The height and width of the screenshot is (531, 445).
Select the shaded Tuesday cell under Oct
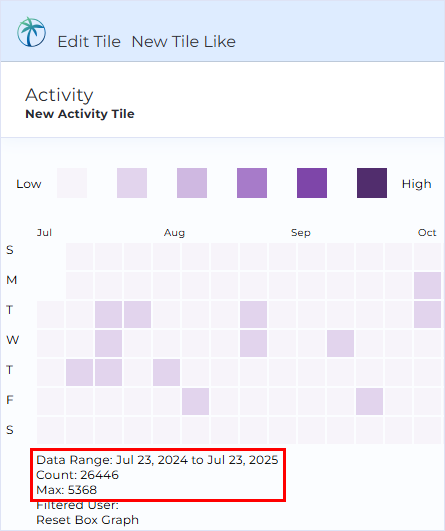(427, 314)
